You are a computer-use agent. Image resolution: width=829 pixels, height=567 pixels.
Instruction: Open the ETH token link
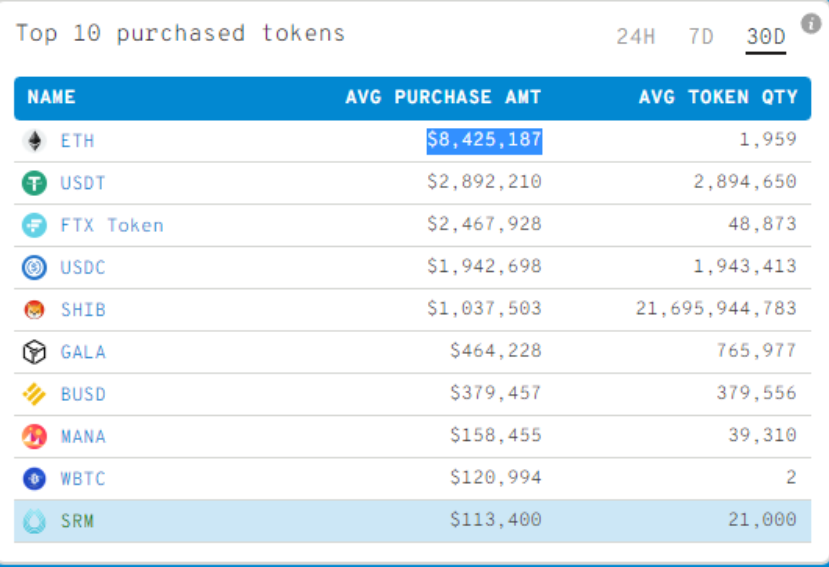(77, 141)
